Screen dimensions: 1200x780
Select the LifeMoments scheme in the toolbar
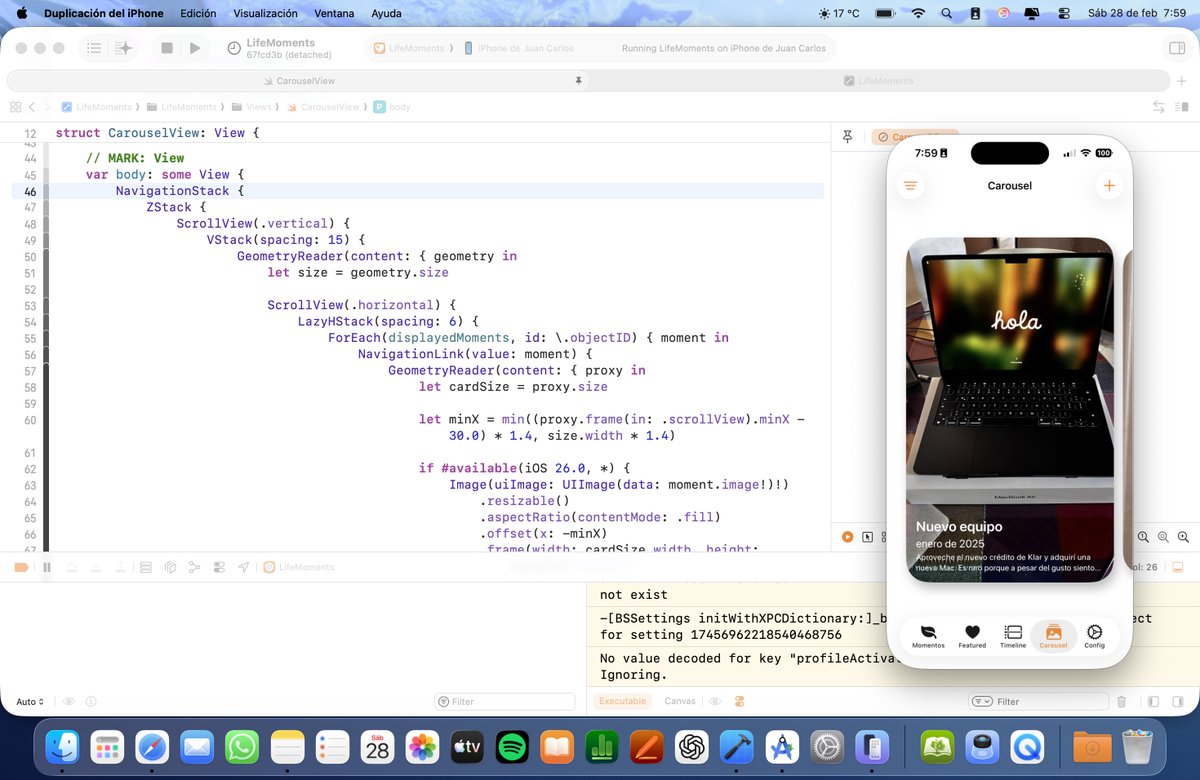[408, 48]
